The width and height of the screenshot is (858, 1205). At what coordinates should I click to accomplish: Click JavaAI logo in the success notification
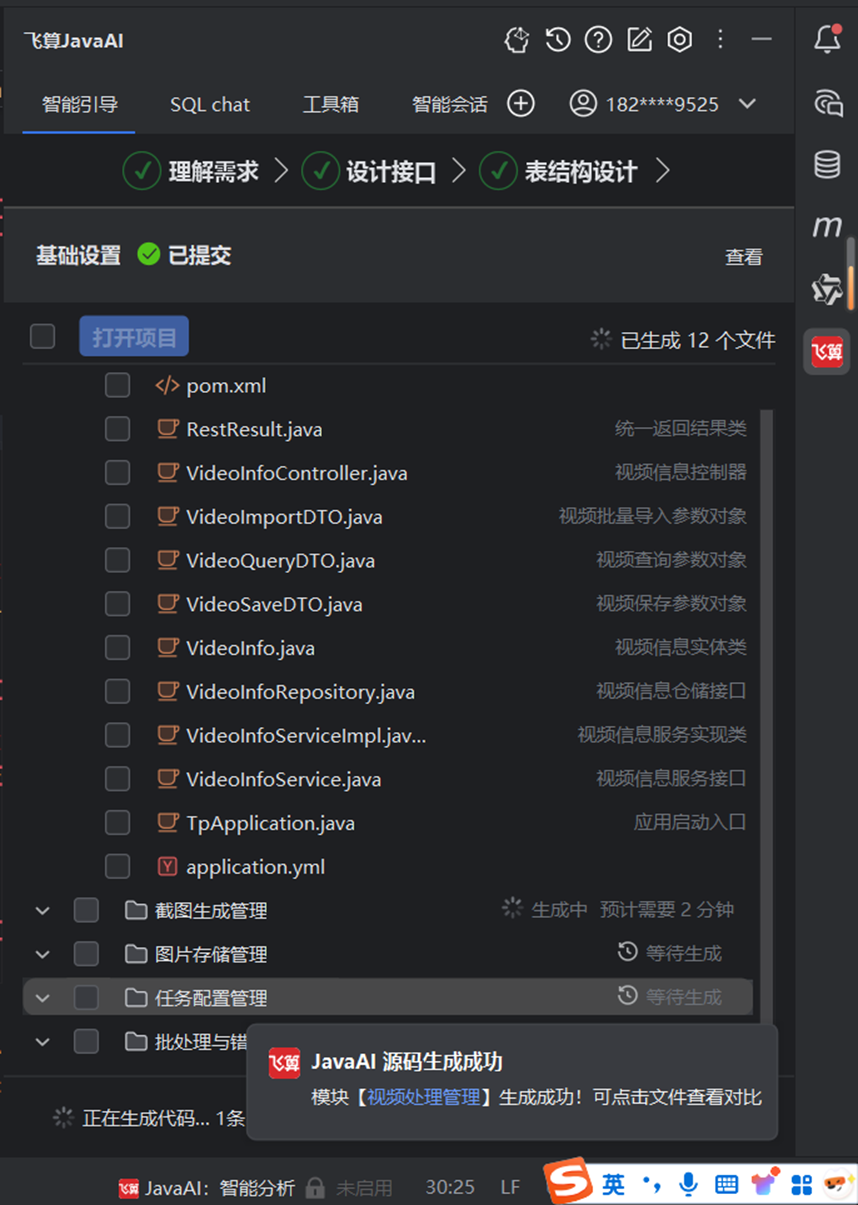(284, 1062)
